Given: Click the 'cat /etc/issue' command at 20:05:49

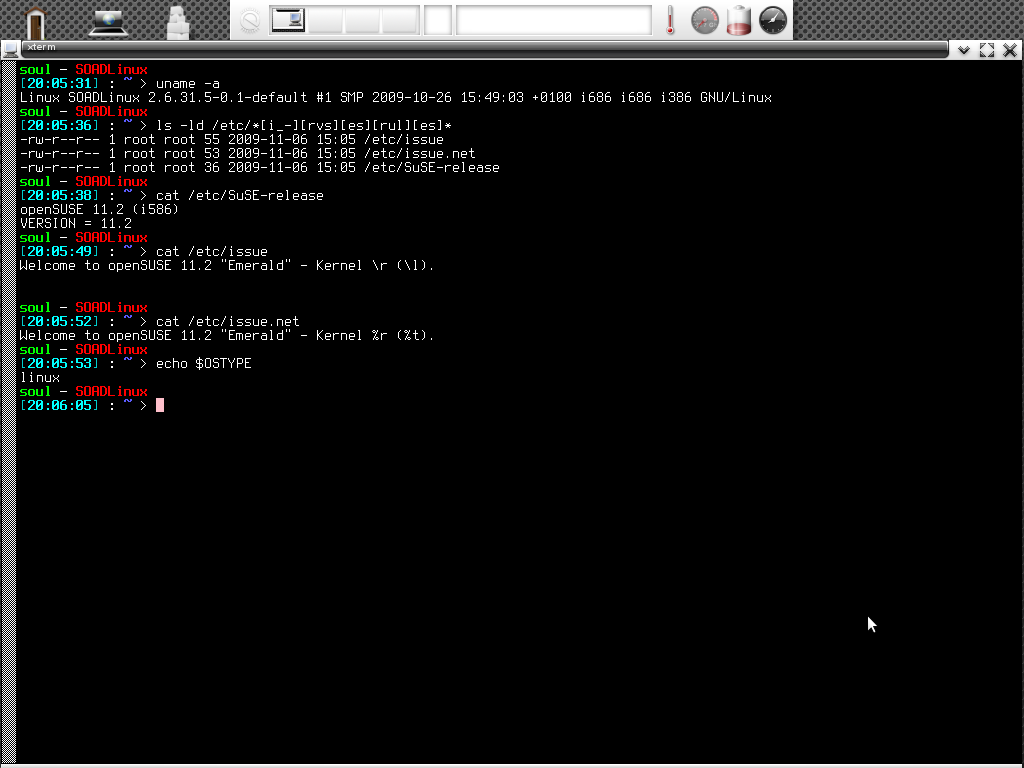Looking at the screenshot, I should point(212,251).
